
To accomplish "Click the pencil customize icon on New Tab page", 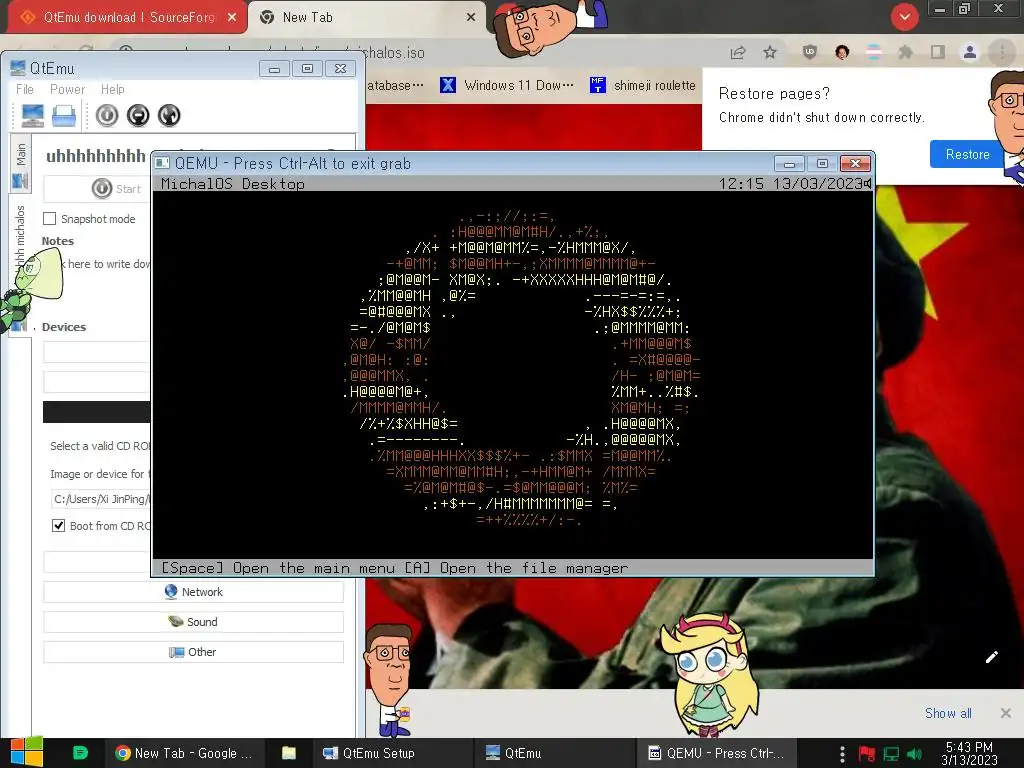I will [x=991, y=657].
